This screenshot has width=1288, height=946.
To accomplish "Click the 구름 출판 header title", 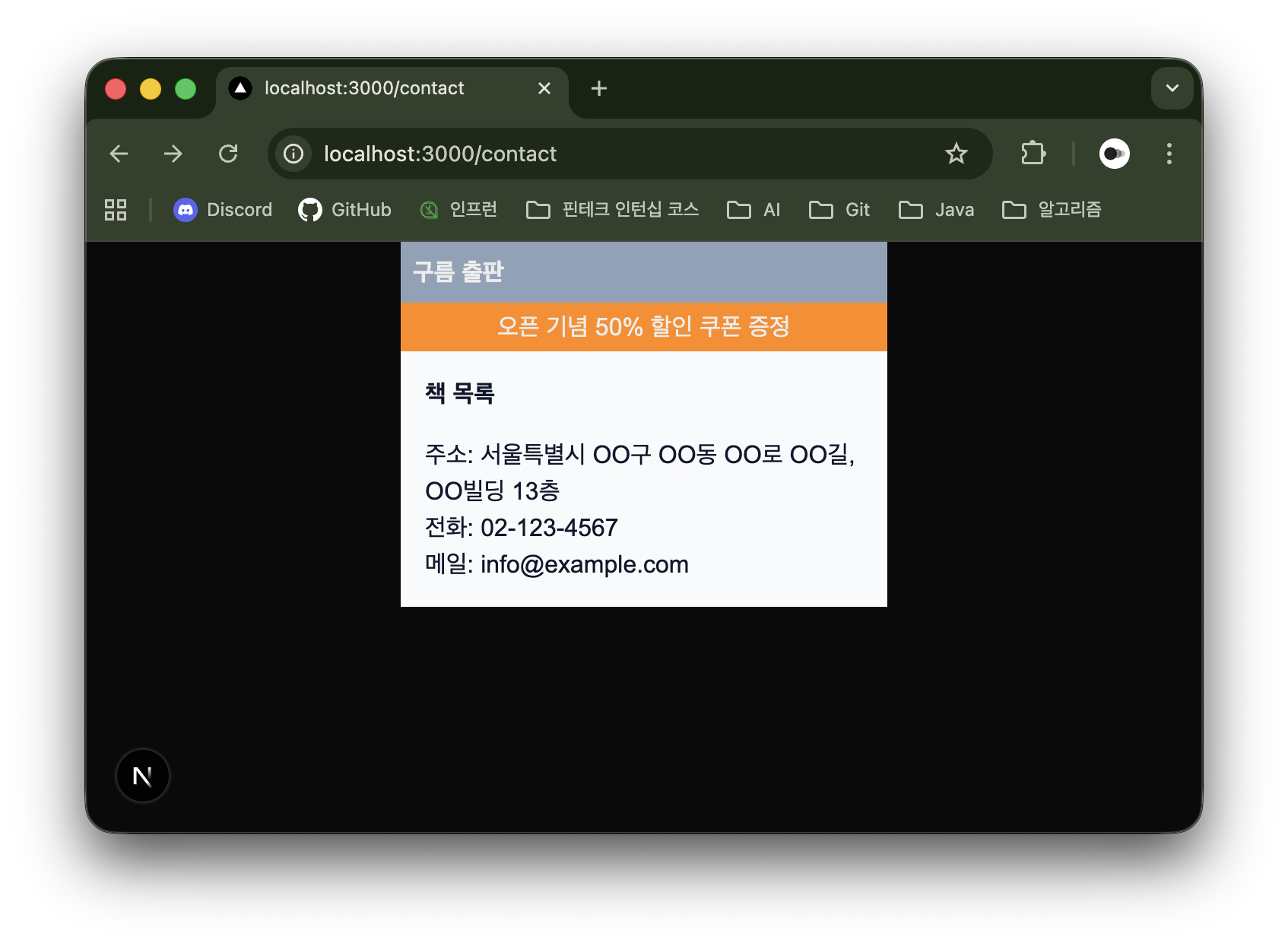I will 458,271.
